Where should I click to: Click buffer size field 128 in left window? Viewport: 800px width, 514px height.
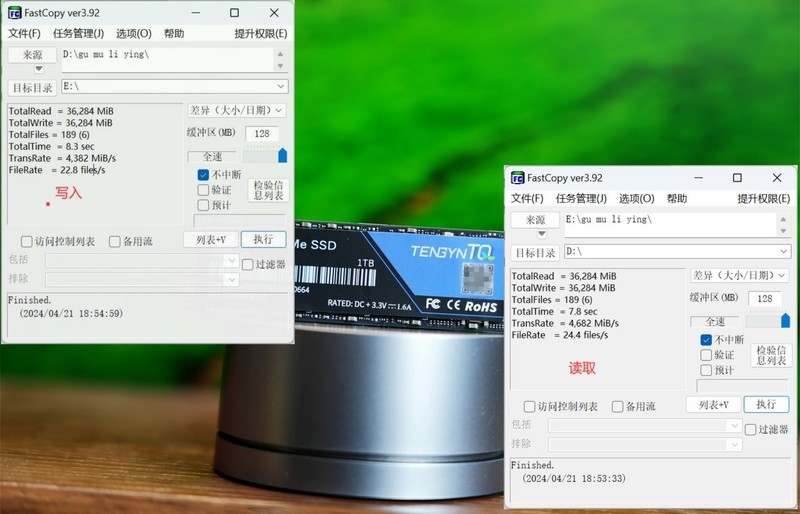[x=262, y=134]
